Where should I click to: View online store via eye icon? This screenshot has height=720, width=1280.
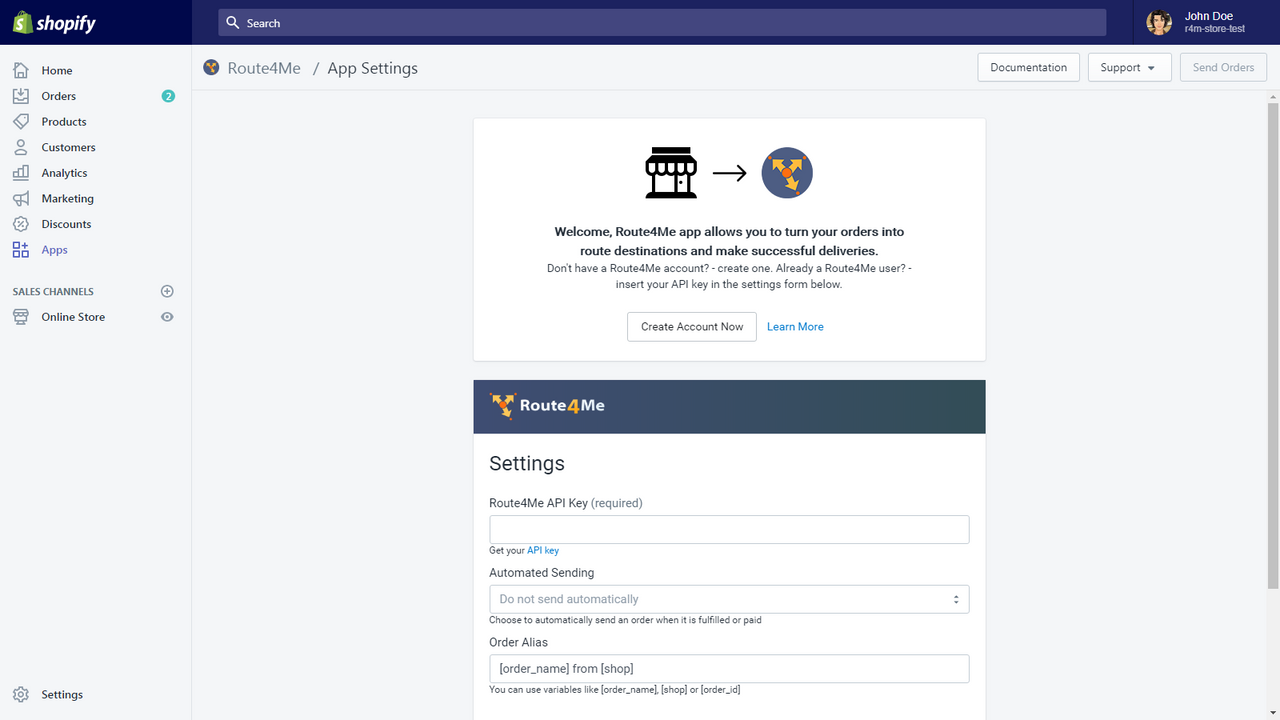[167, 317]
